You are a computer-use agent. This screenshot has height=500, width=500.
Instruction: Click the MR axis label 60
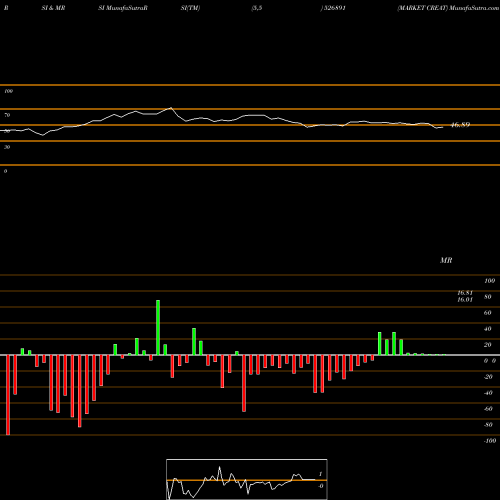tap(487, 313)
